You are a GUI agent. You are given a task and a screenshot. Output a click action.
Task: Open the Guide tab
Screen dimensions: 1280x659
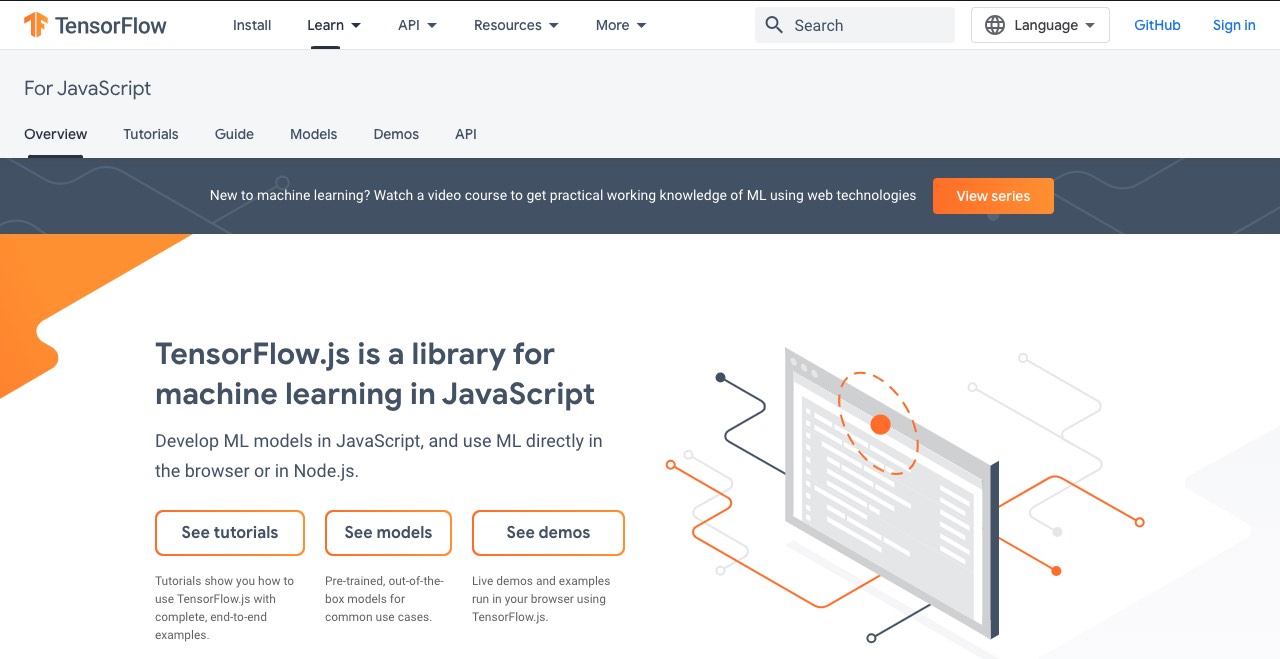(x=234, y=134)
